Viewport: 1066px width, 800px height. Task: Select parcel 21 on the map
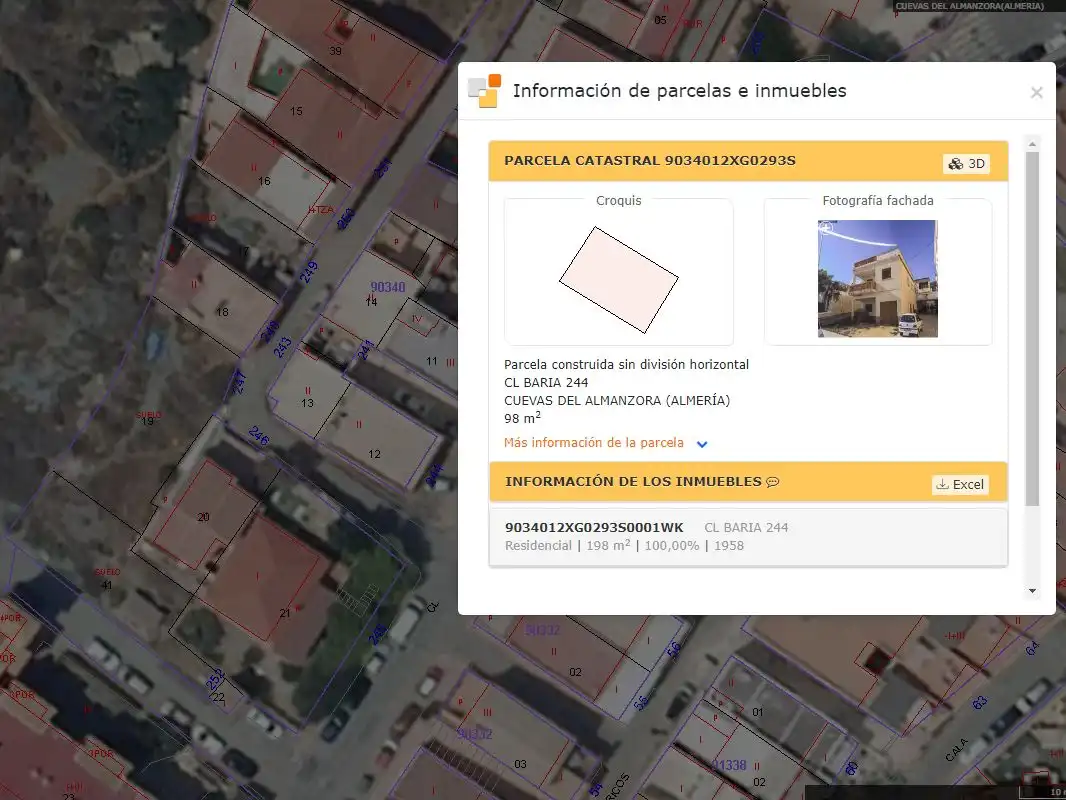point(285,613)
